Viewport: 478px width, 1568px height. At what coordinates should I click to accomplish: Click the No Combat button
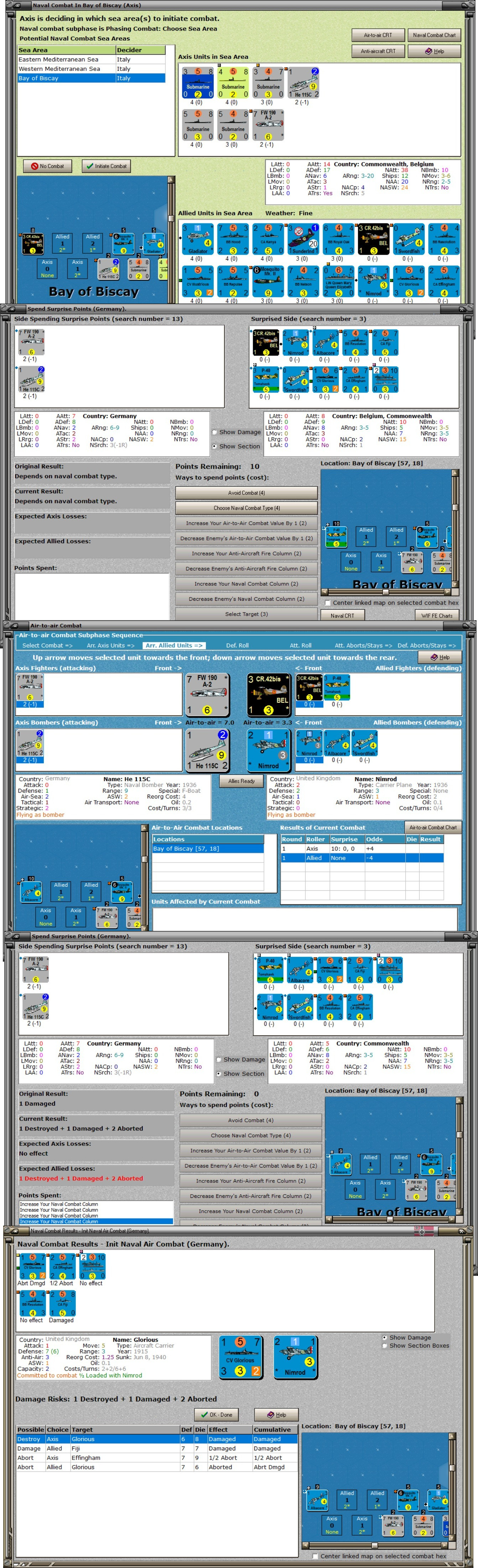tap(47, 166)
